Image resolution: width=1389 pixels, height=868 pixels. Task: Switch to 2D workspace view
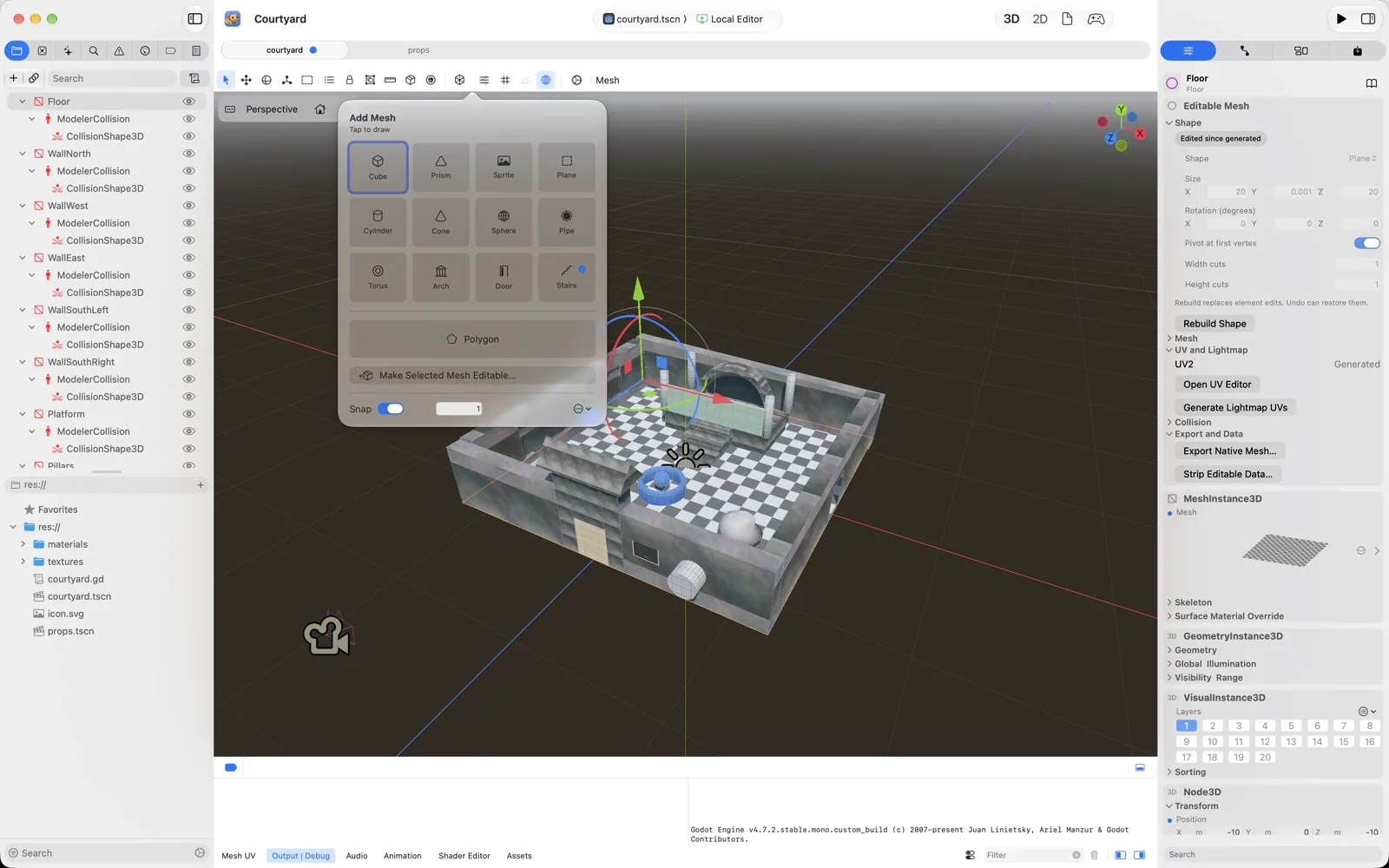point(1040,19)
